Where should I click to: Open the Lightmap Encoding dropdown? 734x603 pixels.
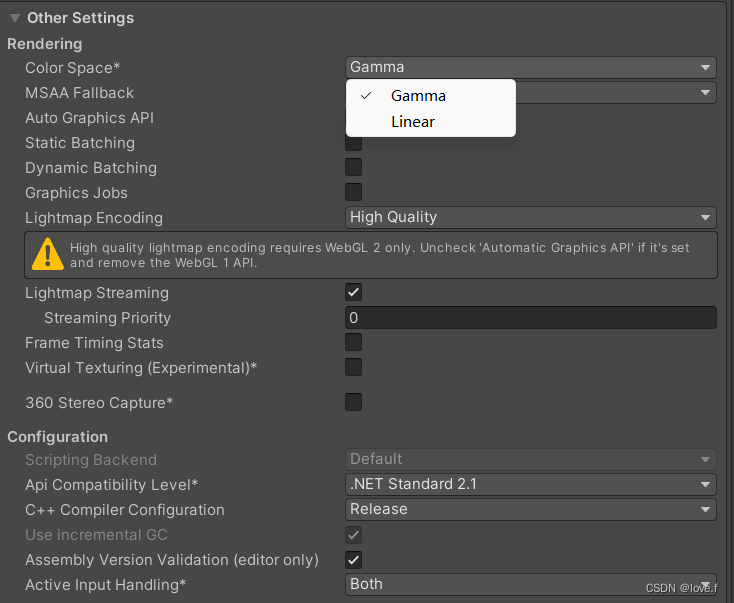(531, 218)
